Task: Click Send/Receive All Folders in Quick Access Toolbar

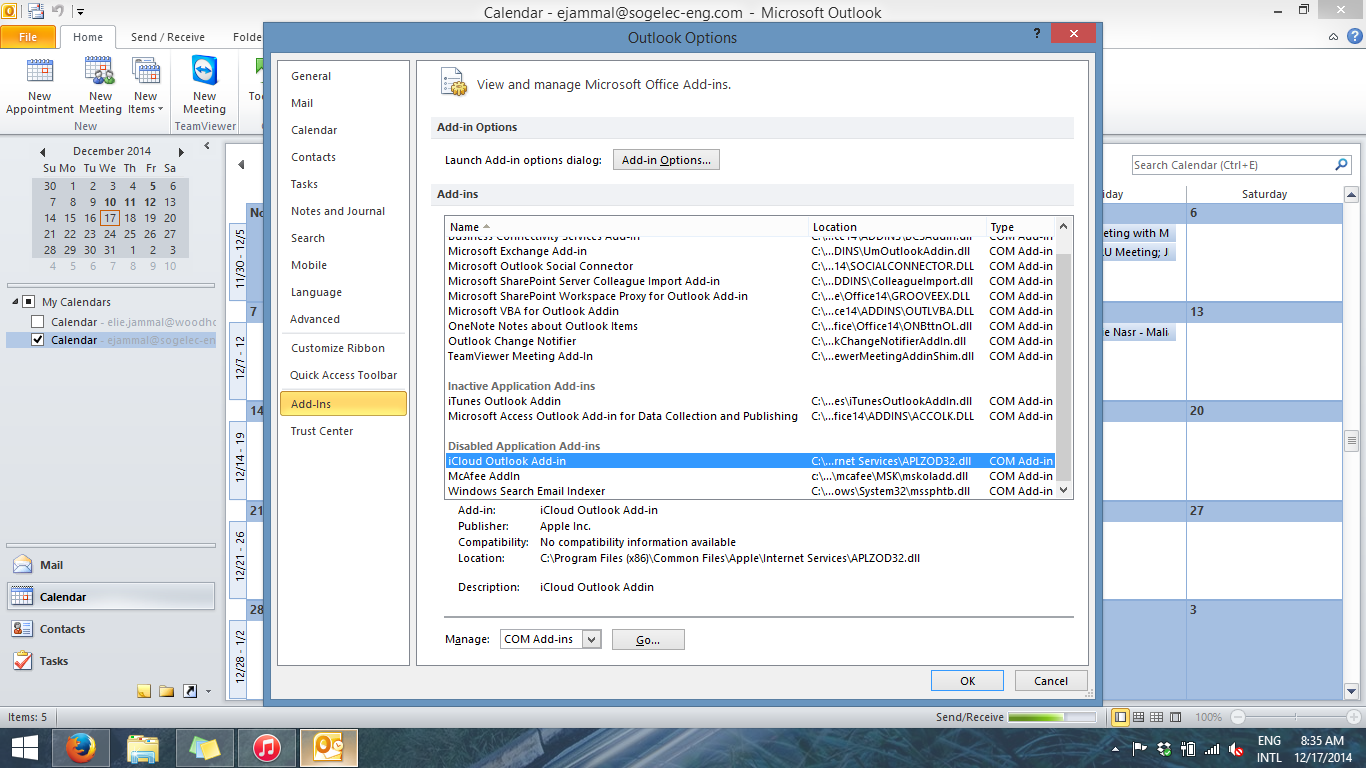Action: click(36, 13)
